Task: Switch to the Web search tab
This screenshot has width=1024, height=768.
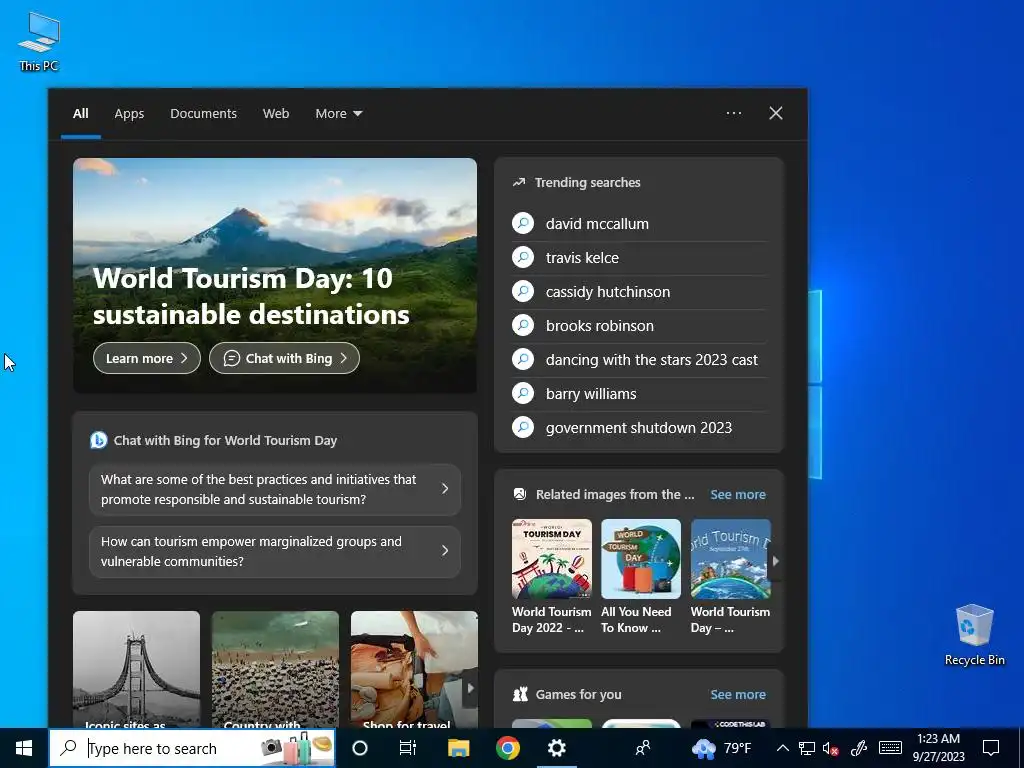Action: pyautogui.click(x=276, y=114)
